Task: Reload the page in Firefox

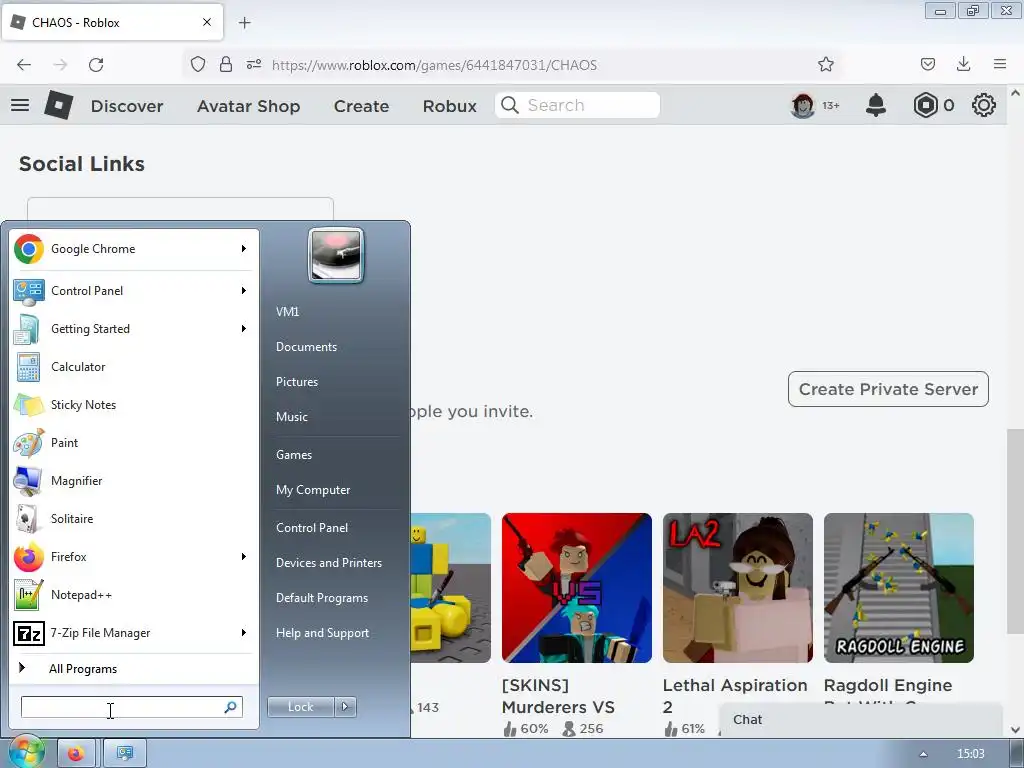Action: 96,65
